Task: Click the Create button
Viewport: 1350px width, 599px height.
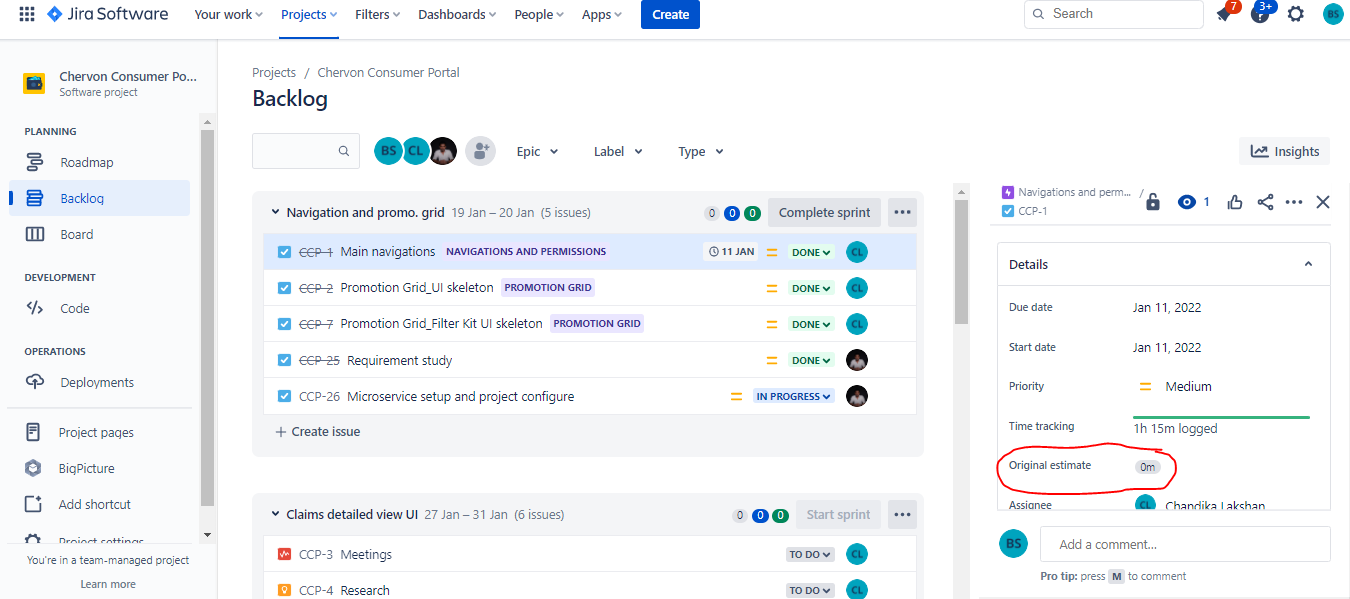Action: [x=670, y=14]
